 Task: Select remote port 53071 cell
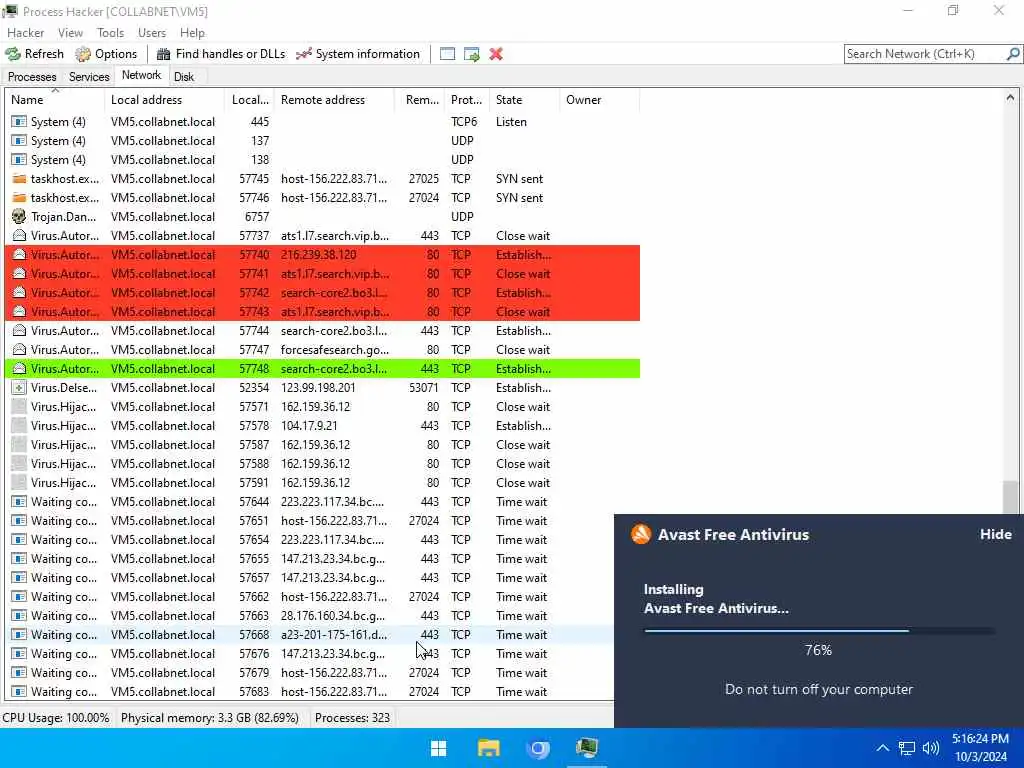click(424, 388)
